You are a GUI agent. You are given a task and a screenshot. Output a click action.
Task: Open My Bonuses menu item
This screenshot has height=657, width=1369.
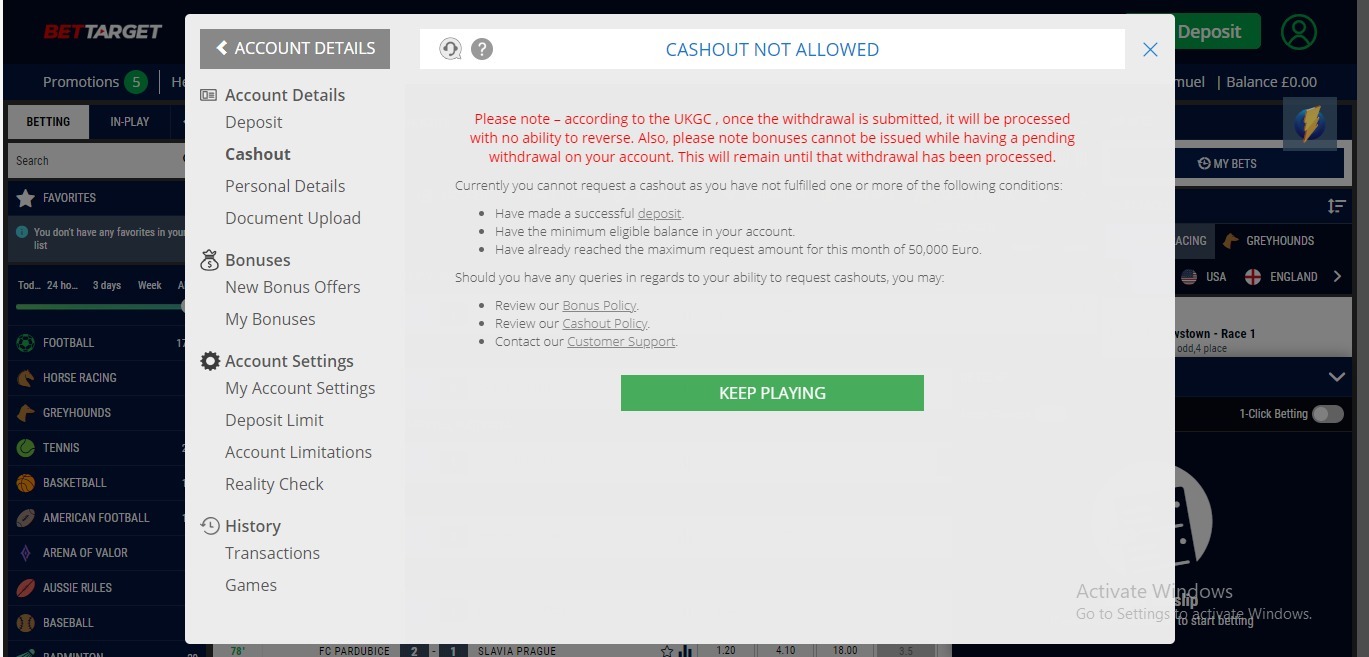[270, 319]
